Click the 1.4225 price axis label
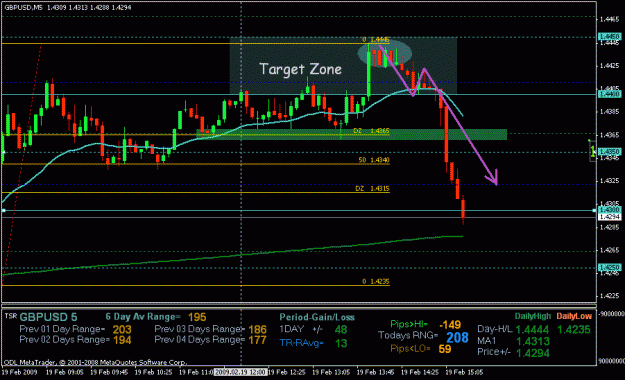625x380 pixels. [x=609, y=296]
